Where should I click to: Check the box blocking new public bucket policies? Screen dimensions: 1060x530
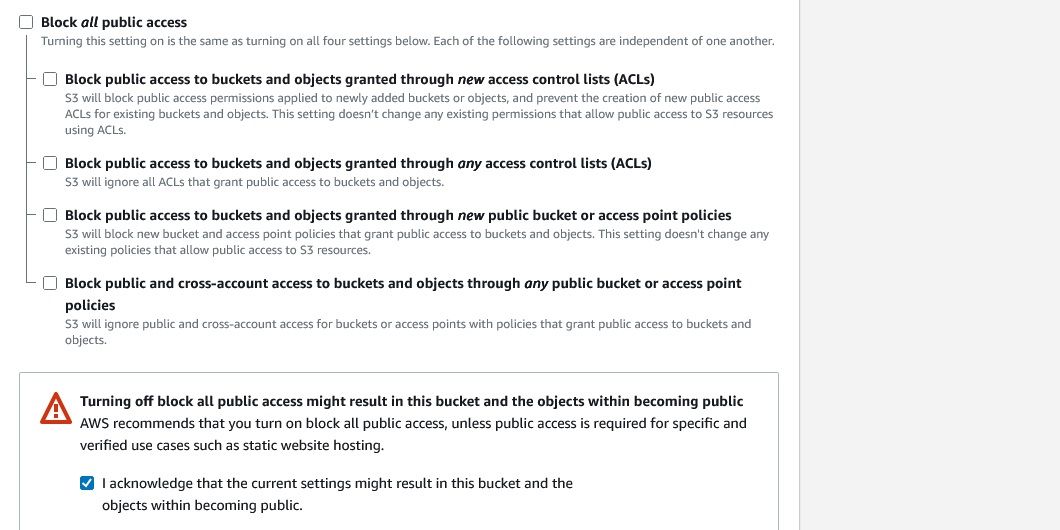(x=50, y=215)
